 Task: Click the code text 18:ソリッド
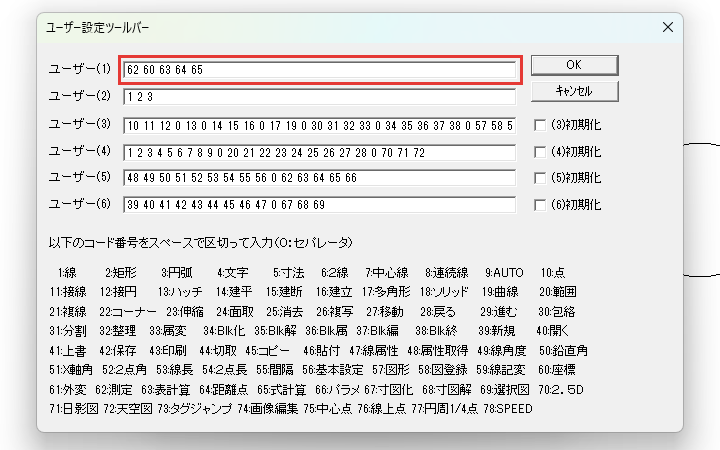click(444, 292)
